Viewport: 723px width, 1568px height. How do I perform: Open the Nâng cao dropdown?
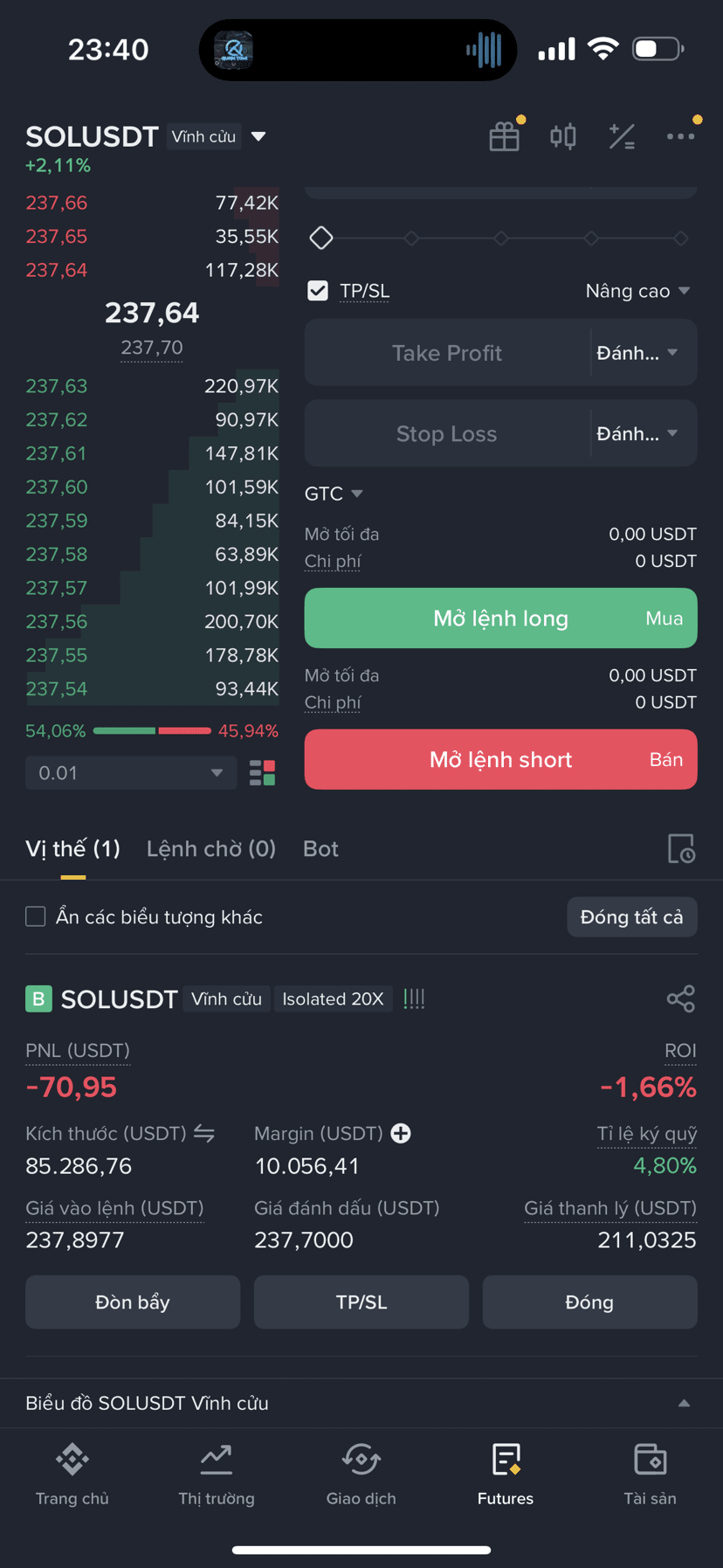pos(637,291)
